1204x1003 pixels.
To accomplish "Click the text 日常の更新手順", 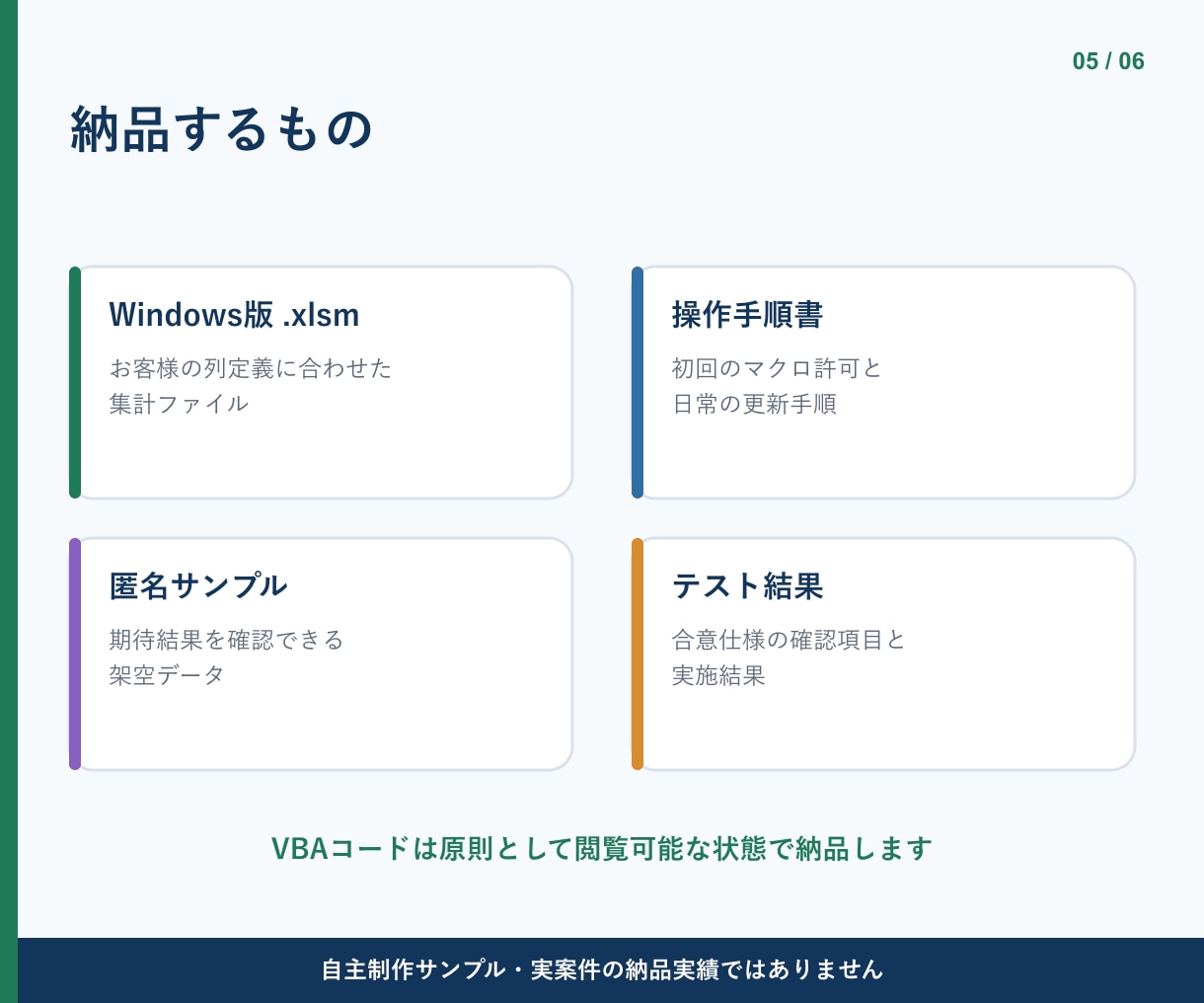I will coord(754,404).
